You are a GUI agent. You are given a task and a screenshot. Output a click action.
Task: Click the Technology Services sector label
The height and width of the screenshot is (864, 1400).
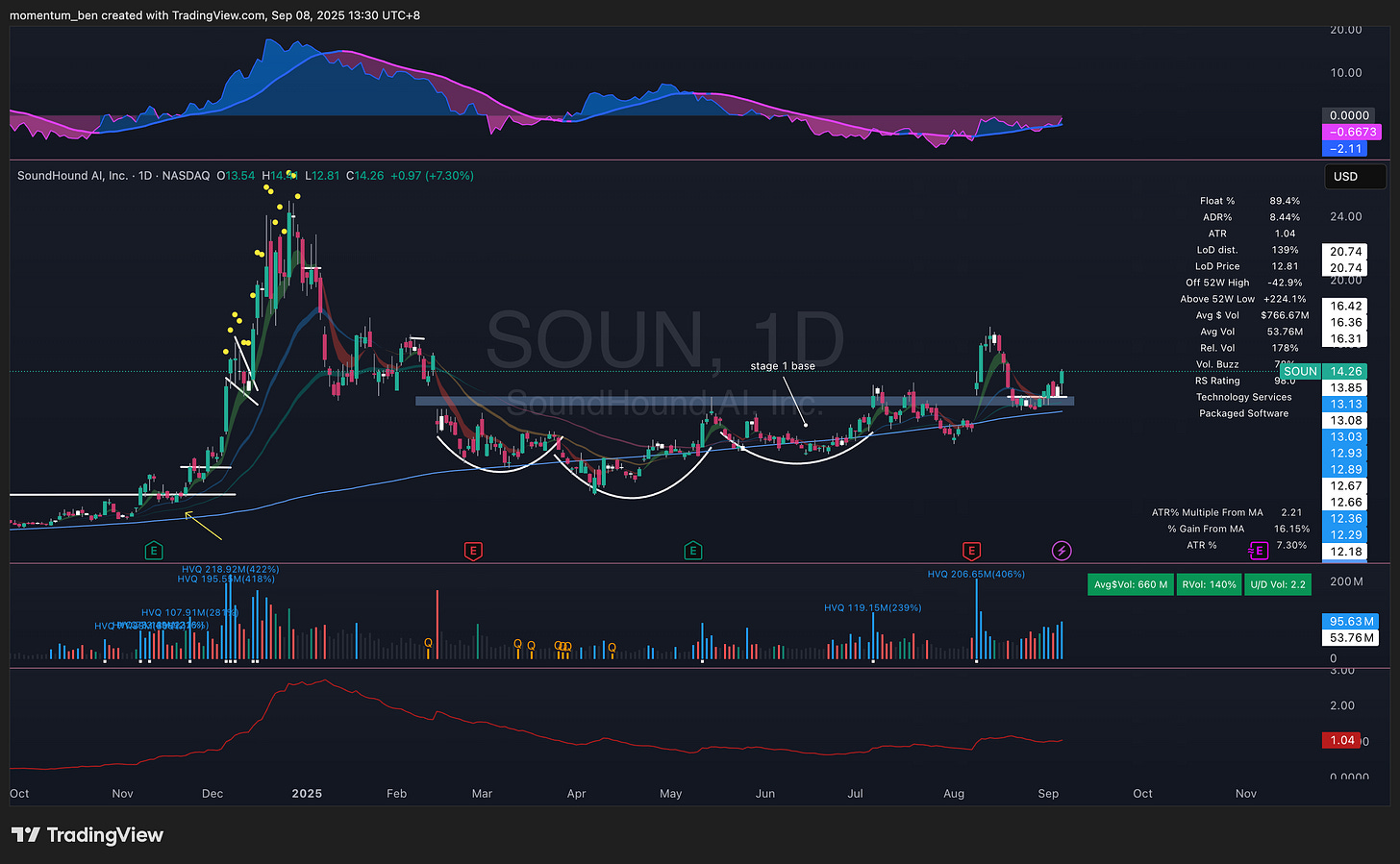click(1243, 397)
